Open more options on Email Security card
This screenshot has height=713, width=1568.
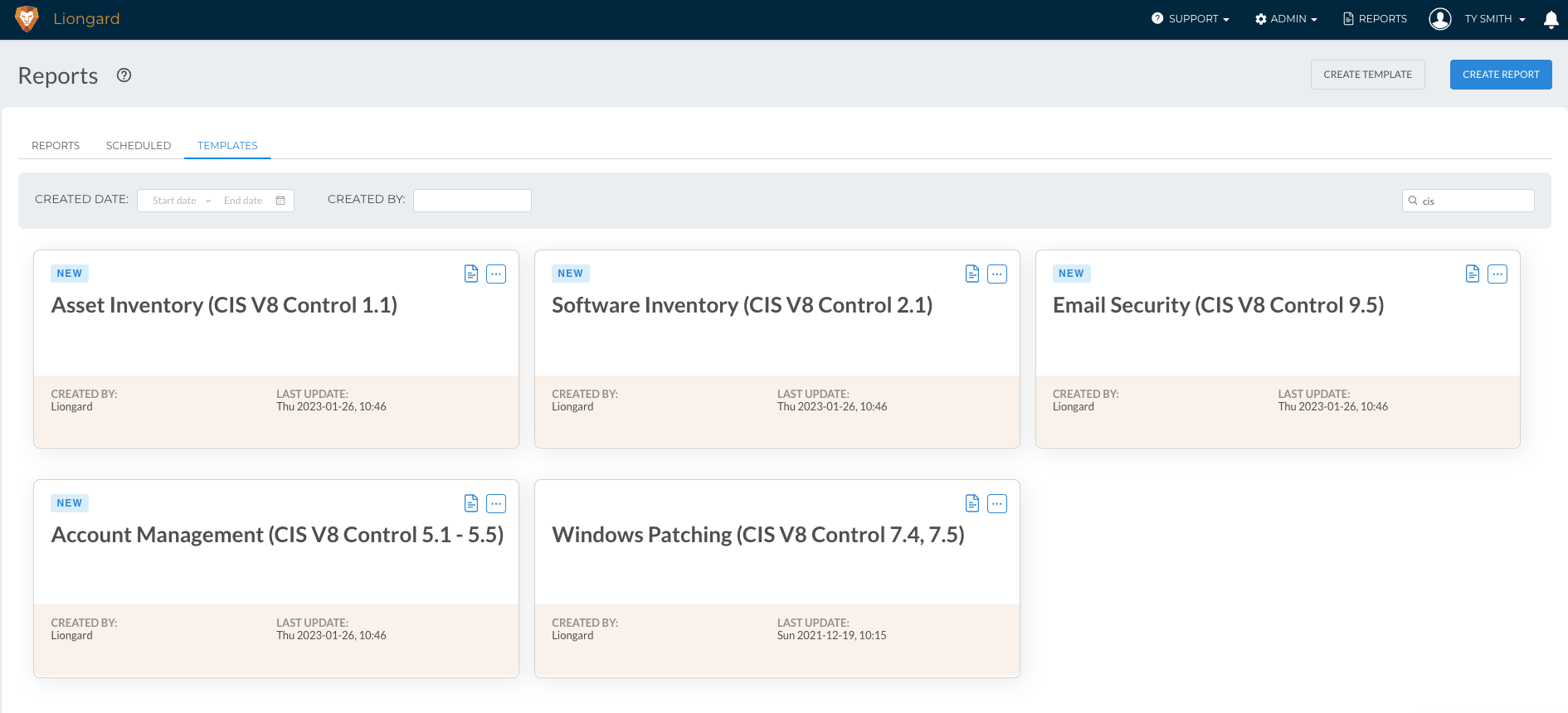point(1497,274)
